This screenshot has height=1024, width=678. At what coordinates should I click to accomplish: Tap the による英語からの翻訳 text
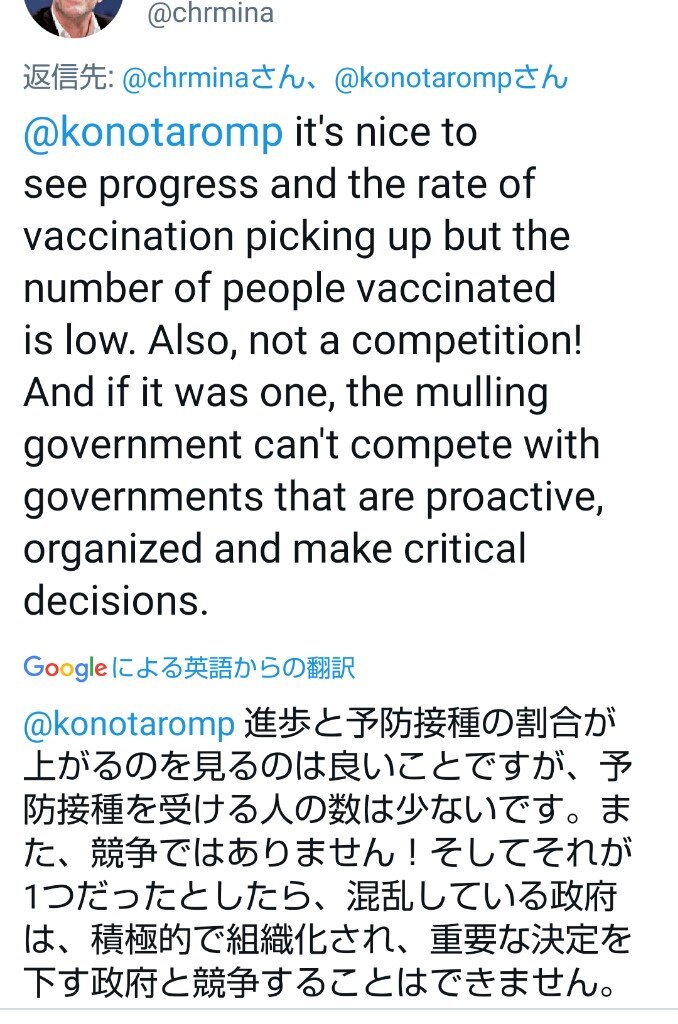tap(233, 667)
